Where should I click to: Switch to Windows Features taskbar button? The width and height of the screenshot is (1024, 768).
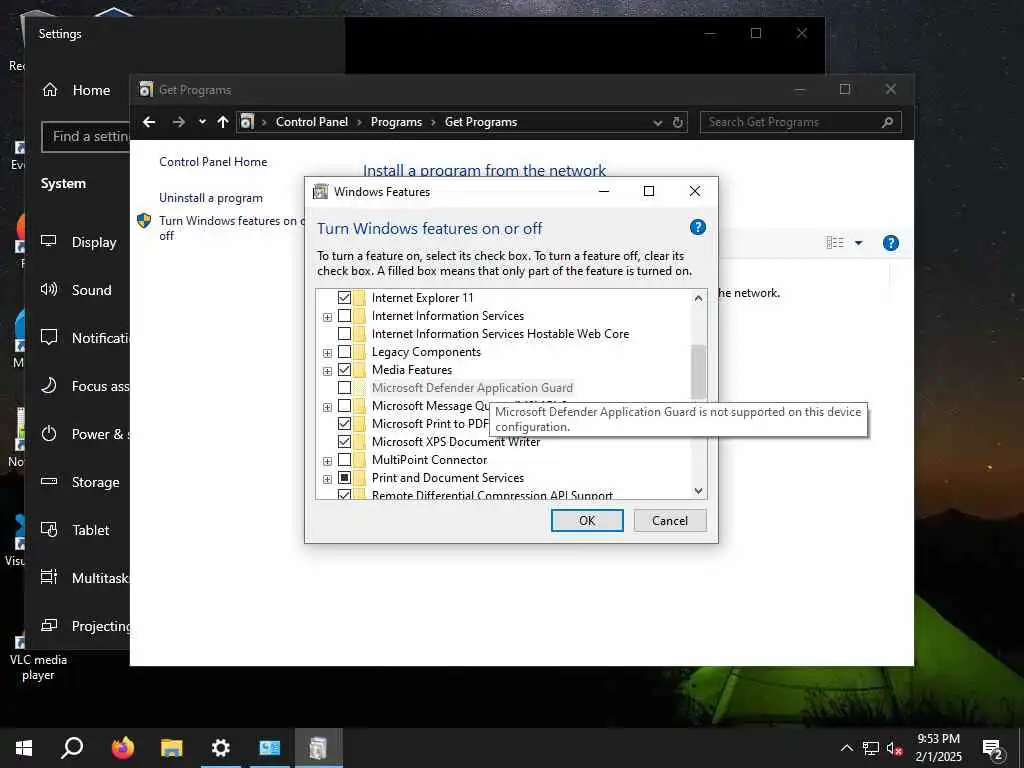(319, 748)
